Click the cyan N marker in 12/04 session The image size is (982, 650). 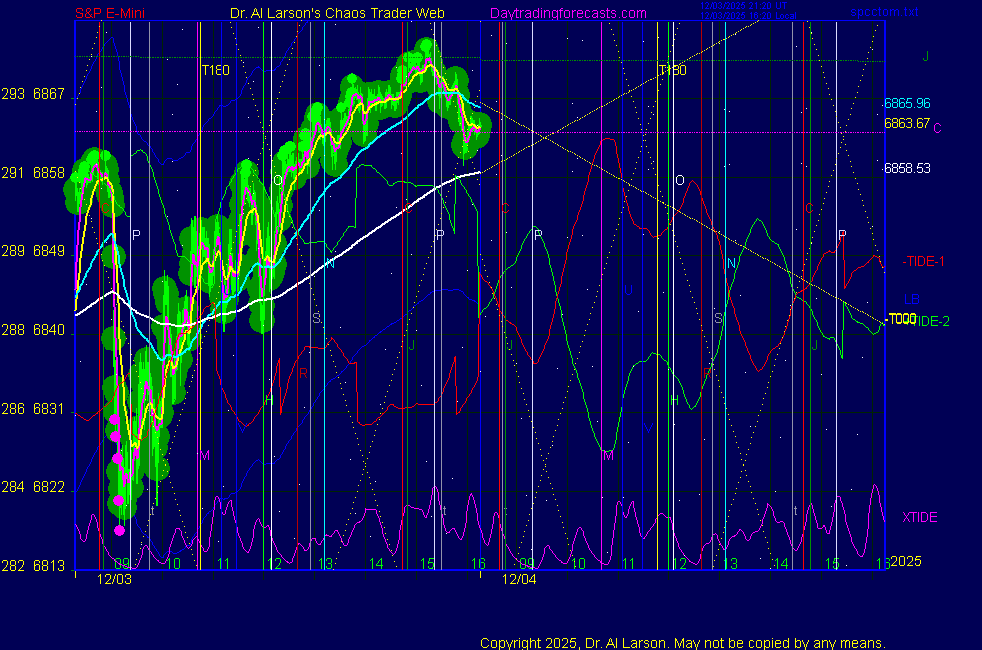tap(732, 263)
